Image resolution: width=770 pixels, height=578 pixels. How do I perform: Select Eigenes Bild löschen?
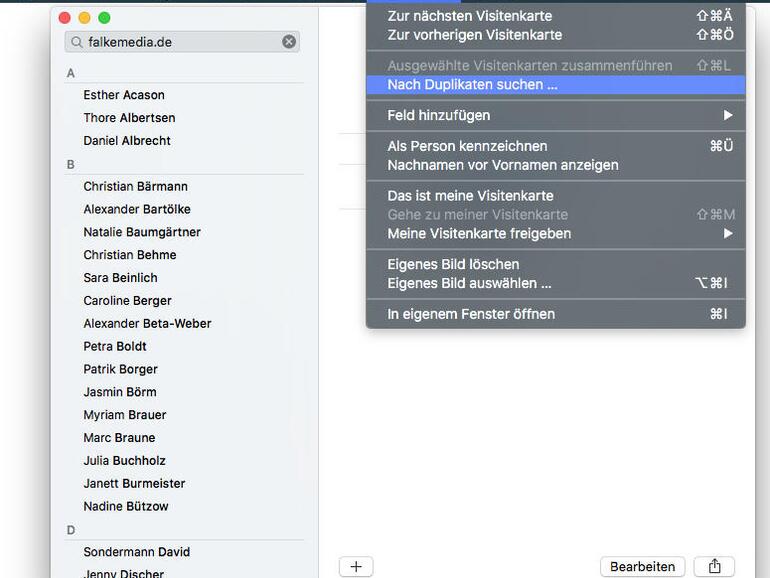[x=453, y=265]
